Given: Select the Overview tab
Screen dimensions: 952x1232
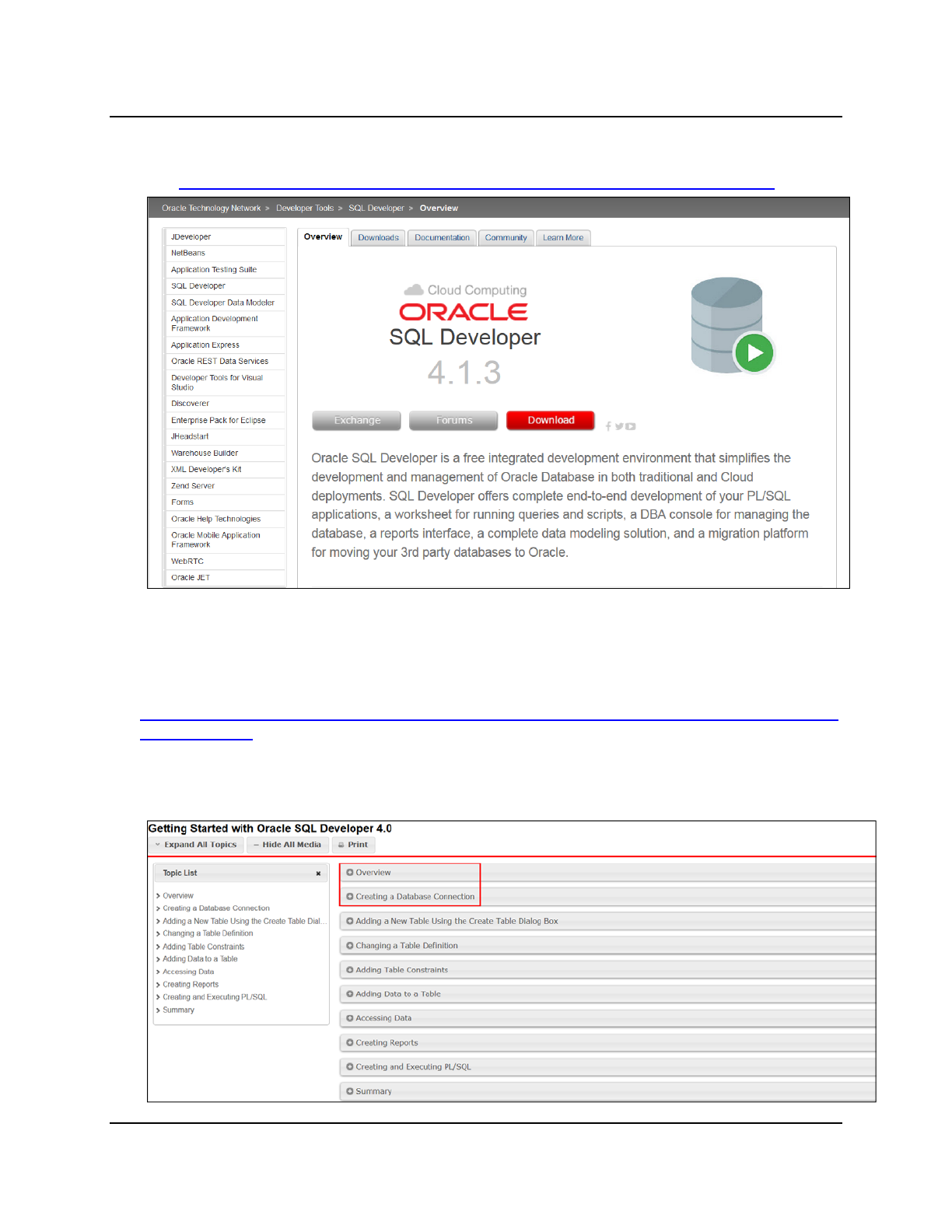Looking at the screenshot, I should coord(323,237).
